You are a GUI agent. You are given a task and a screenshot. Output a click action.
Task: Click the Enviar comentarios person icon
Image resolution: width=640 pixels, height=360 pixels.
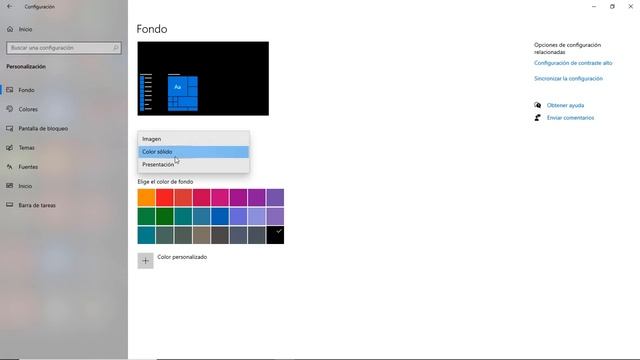pyautogui.click(x=538, y=118)
